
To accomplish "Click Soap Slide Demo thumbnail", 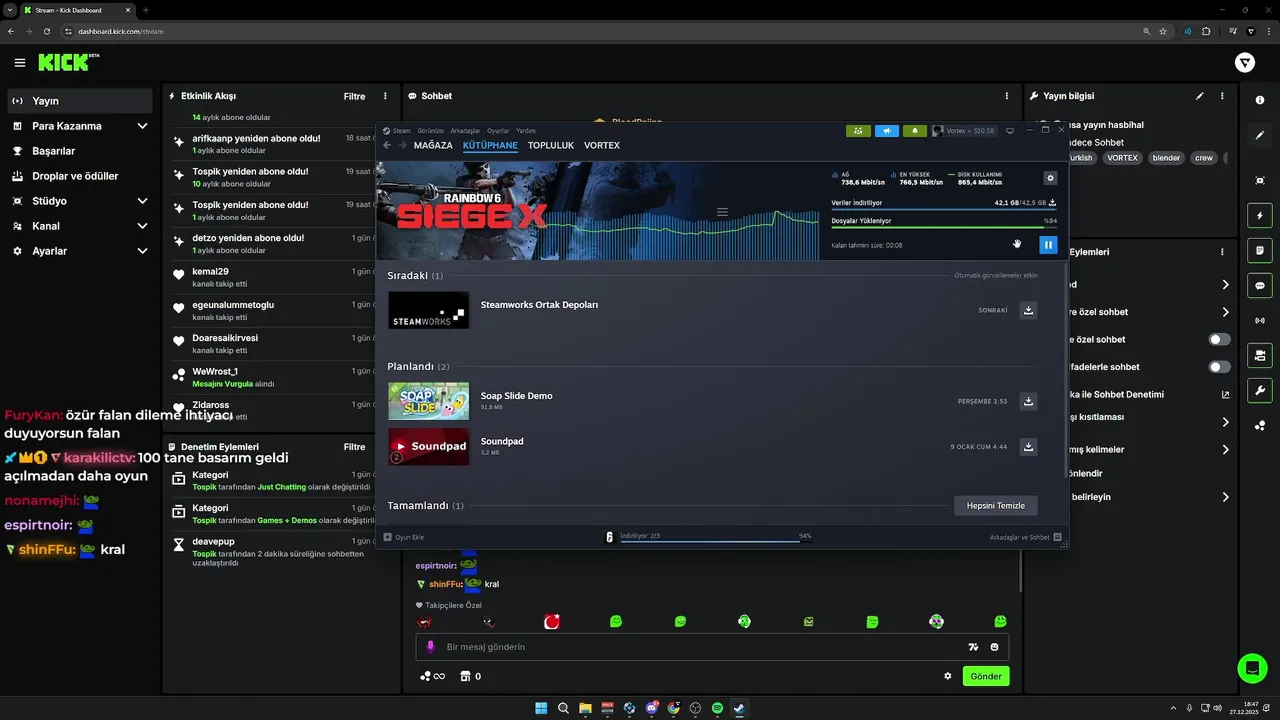I will point(428,401).
